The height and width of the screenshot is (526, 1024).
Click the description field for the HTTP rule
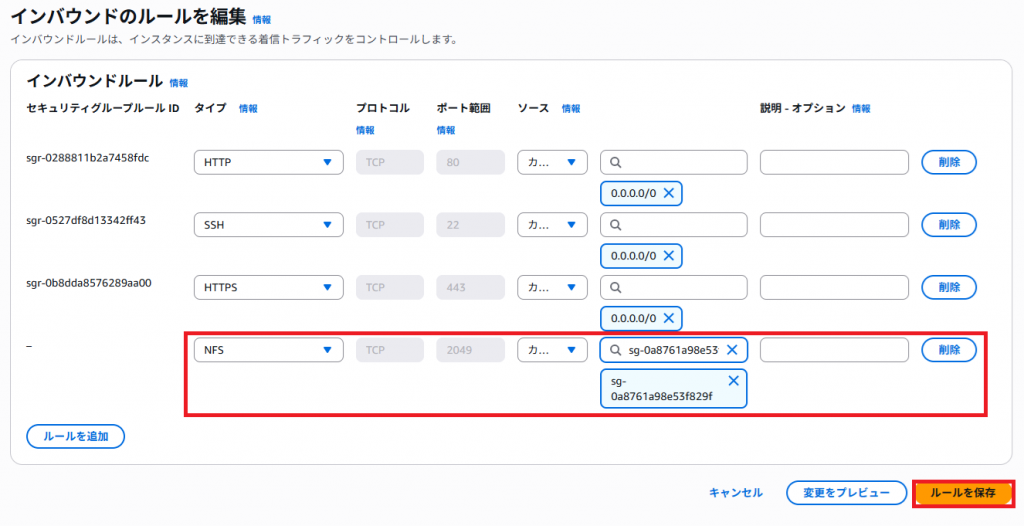click(833, 162)
